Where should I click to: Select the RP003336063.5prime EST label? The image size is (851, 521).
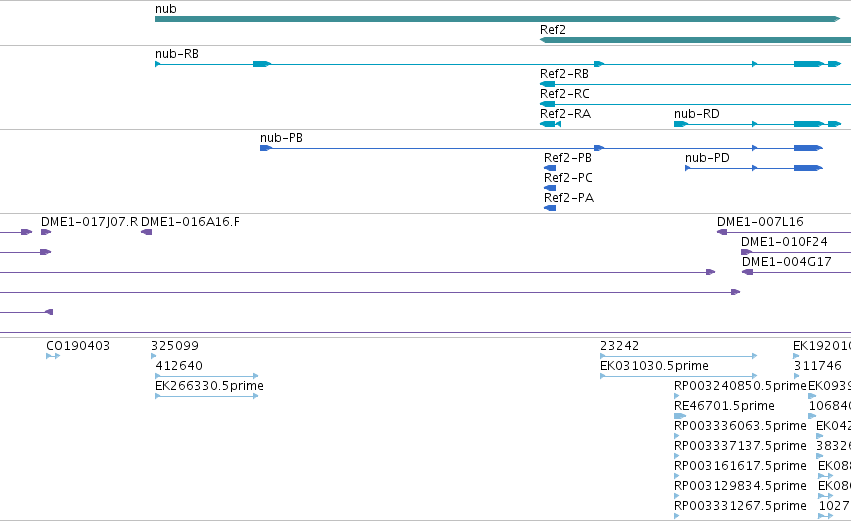pyautogui.click(x=740, y=427)
